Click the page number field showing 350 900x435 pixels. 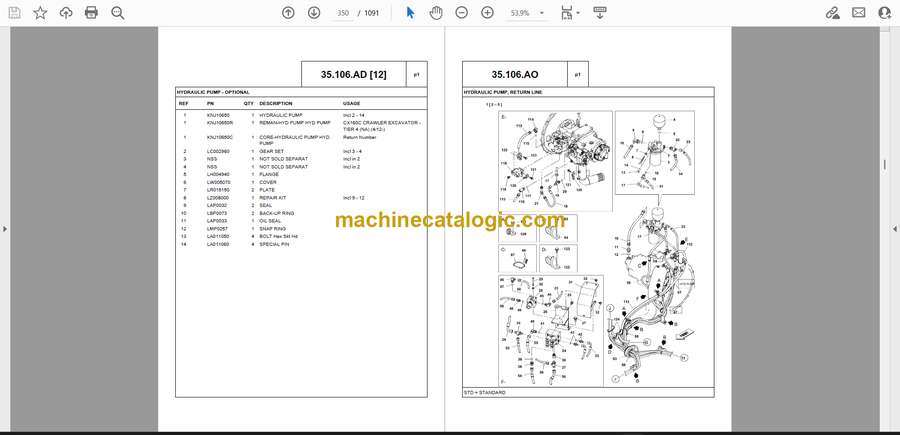point(343,13)
